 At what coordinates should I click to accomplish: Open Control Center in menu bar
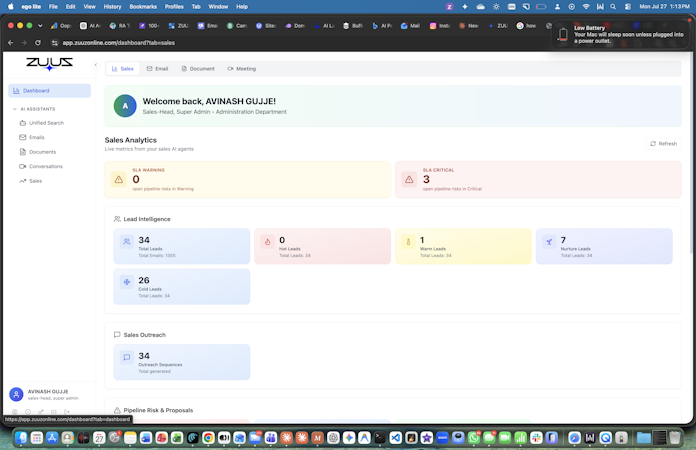pyautogui.click(x=628, y=7)
